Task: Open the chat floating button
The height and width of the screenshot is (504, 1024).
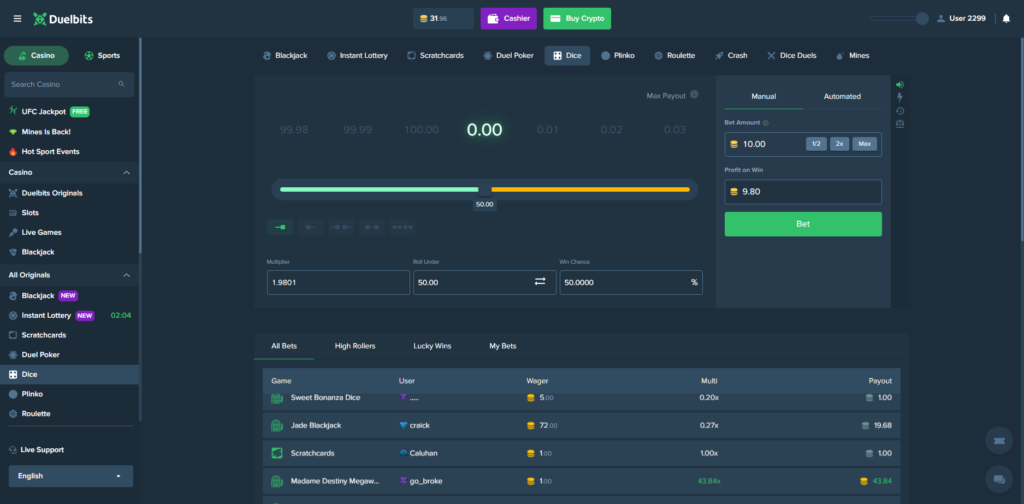Action: point(999,479)
